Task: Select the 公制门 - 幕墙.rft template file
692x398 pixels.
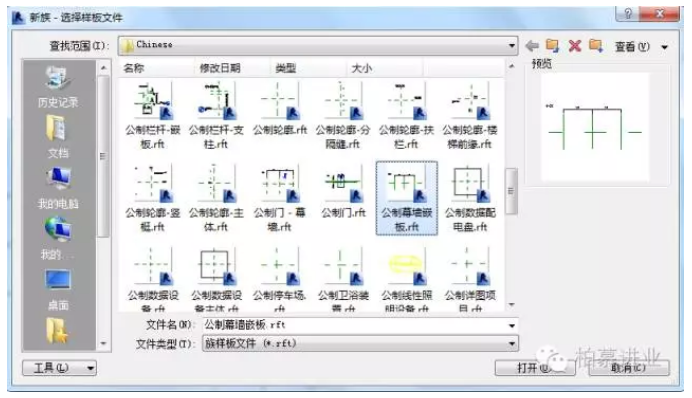Action: (x=279, y=199)
